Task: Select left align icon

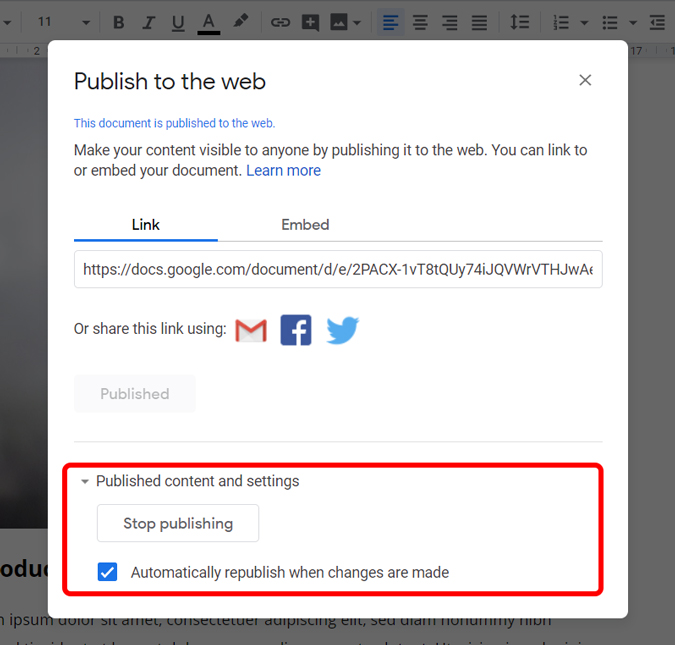Action: (390, 22)
